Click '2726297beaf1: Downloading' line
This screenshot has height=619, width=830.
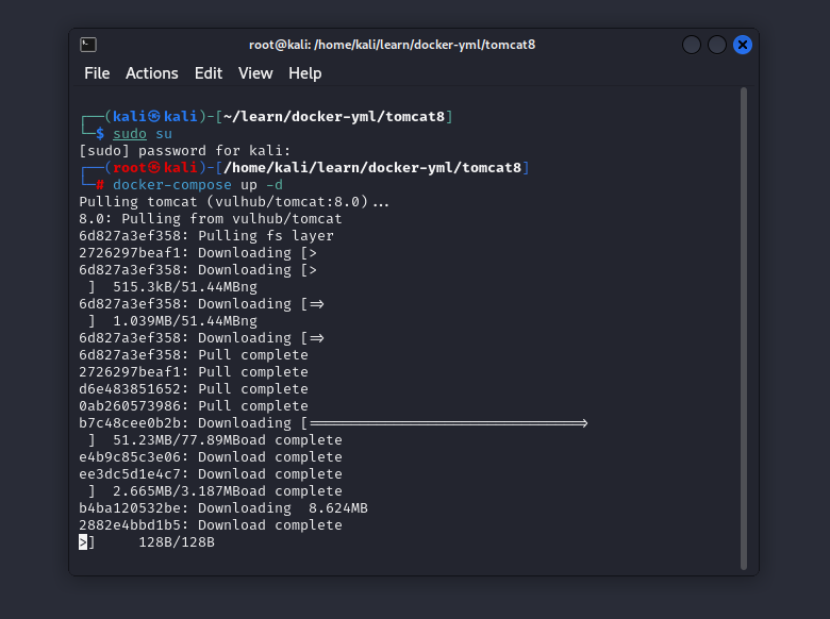[198, 253]
